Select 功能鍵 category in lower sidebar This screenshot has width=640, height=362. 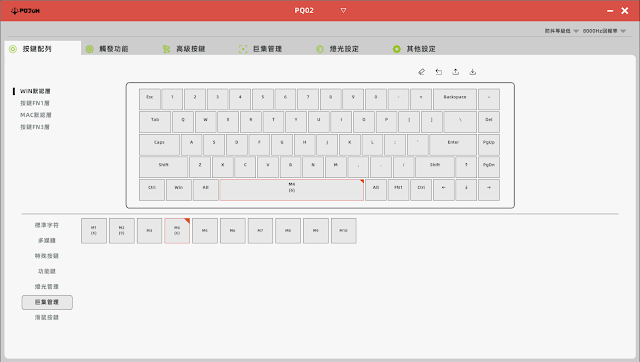click(x=47, y=271)
